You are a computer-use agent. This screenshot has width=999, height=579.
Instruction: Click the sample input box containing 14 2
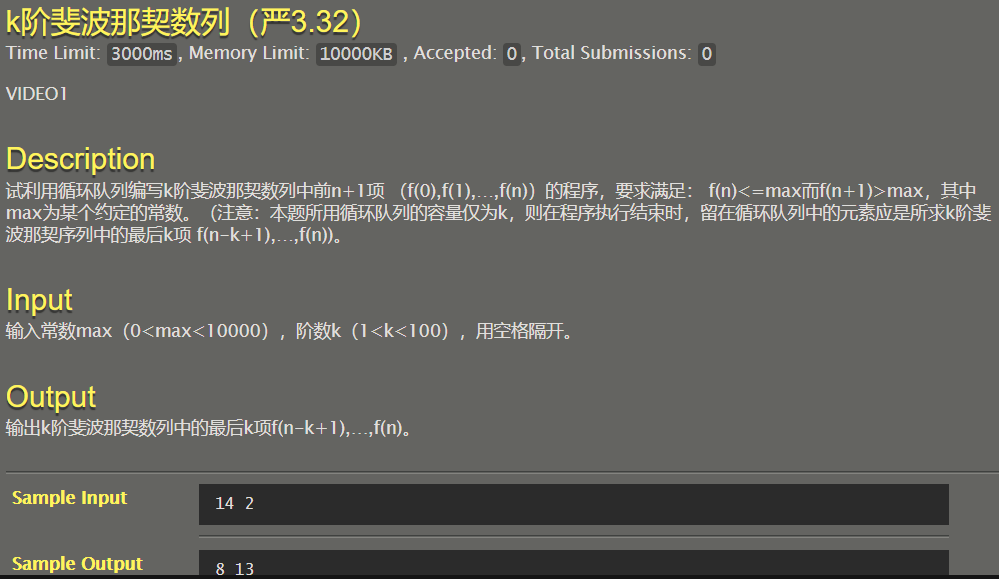click(x=573, y=504)
